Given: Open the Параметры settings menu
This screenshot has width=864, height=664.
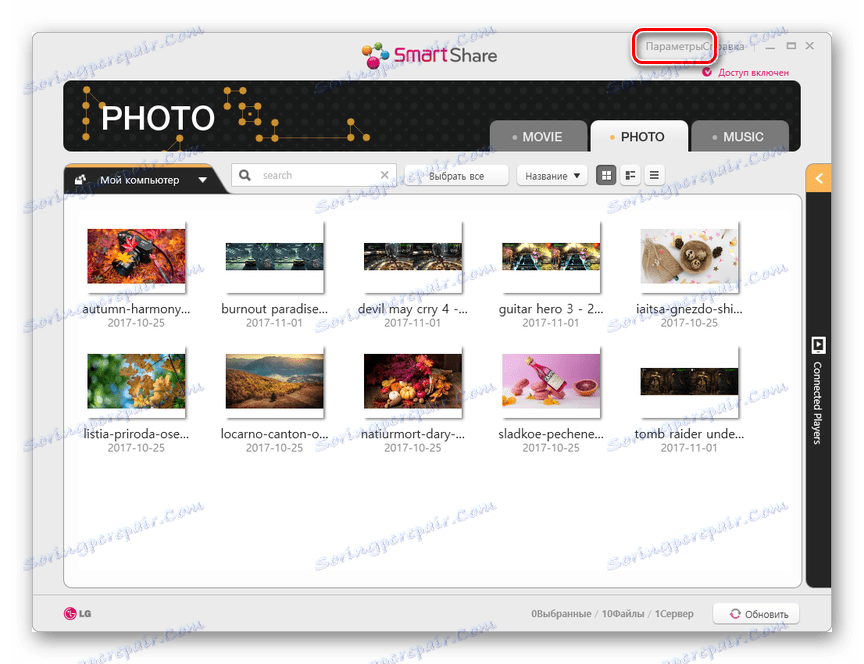Looking at the screenshot, I should 673,47.
